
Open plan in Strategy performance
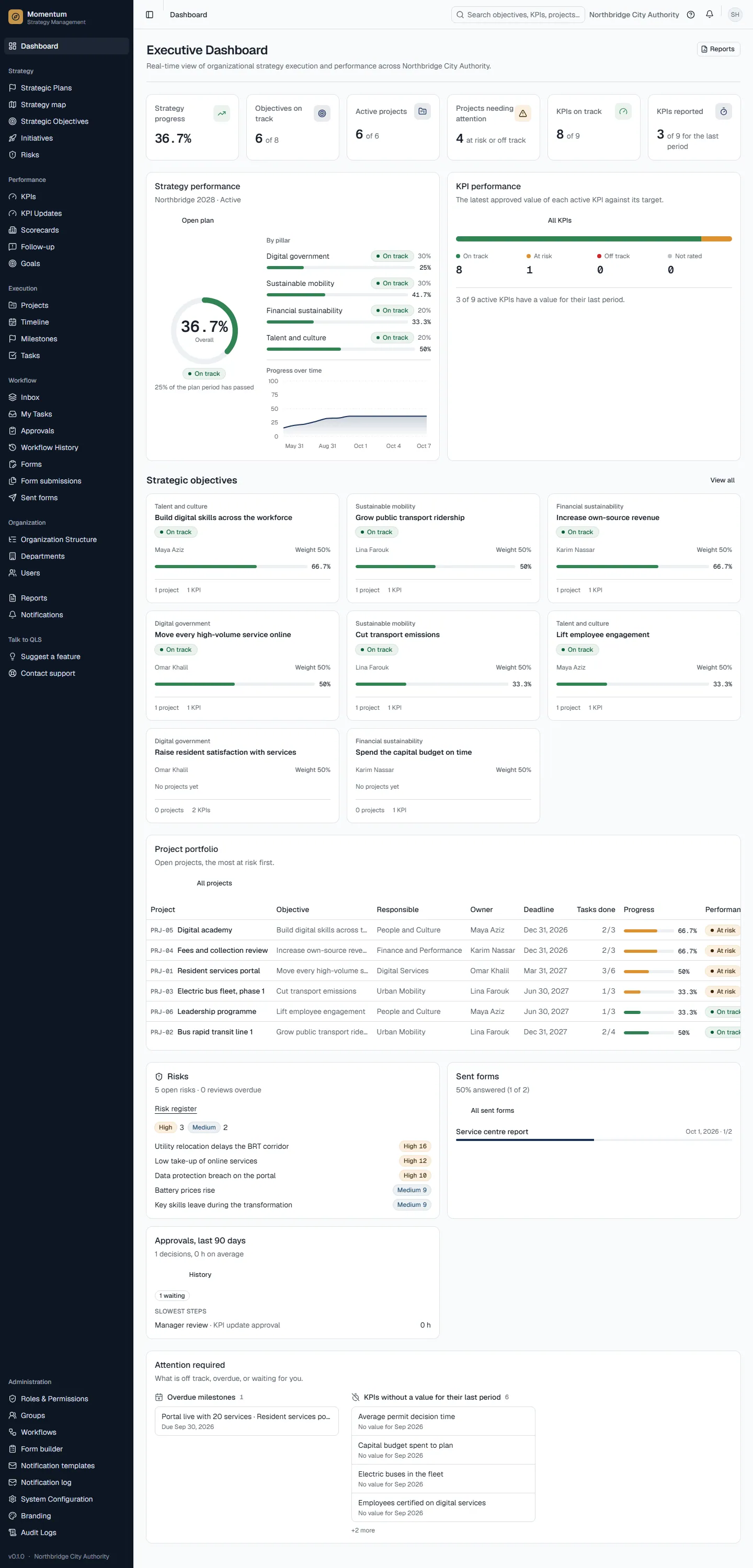[x=197, y=221]
